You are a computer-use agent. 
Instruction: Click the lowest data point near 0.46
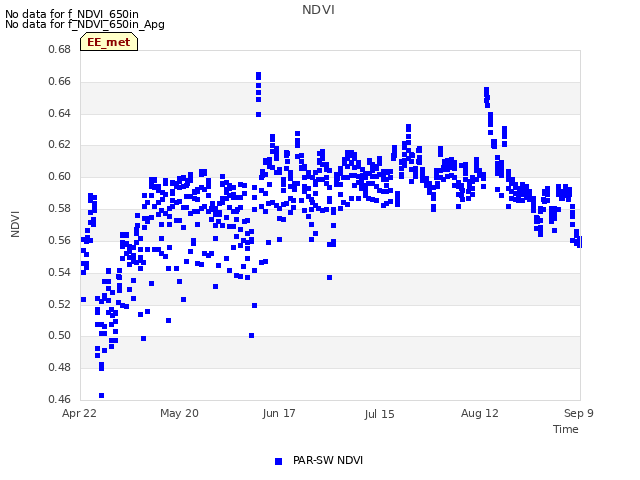click(101, 396)
